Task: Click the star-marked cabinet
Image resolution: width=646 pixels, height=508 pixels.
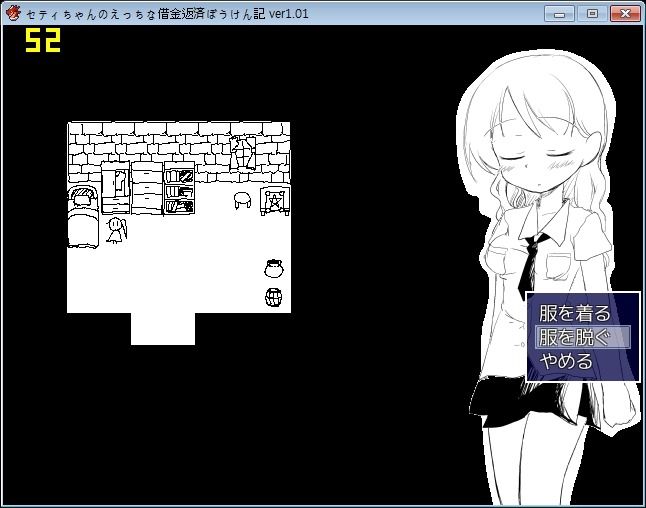Action: [x=275, y=201]
